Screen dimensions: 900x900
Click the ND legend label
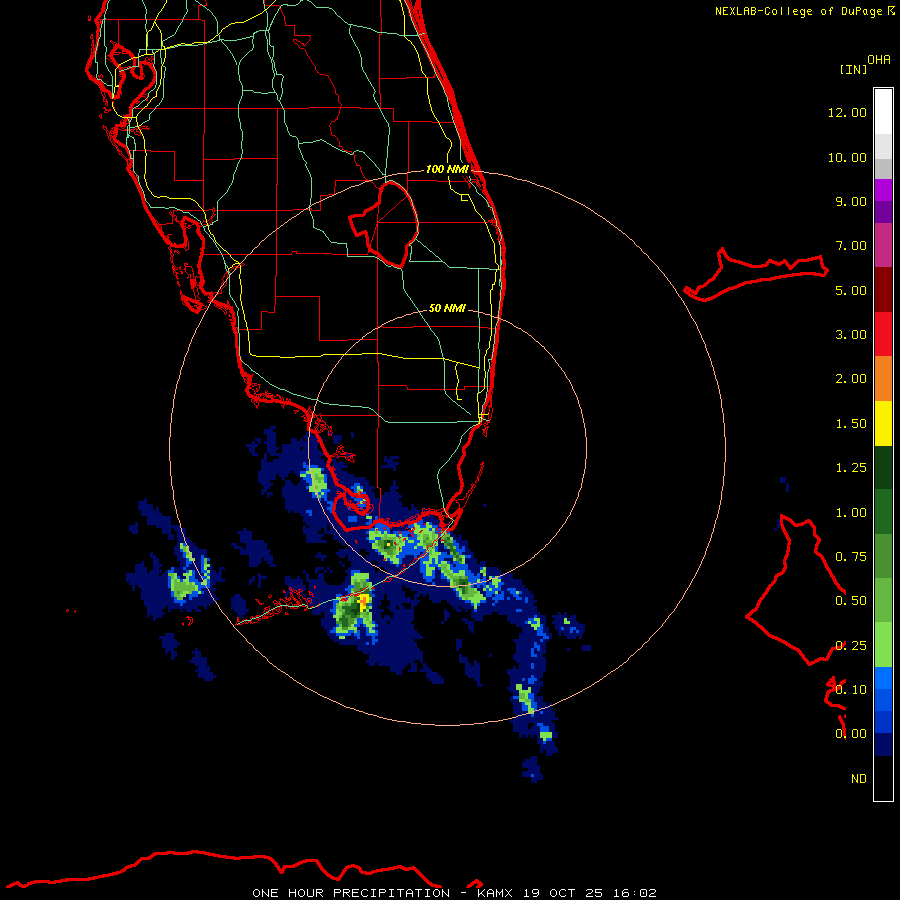(x=859, y=779)
